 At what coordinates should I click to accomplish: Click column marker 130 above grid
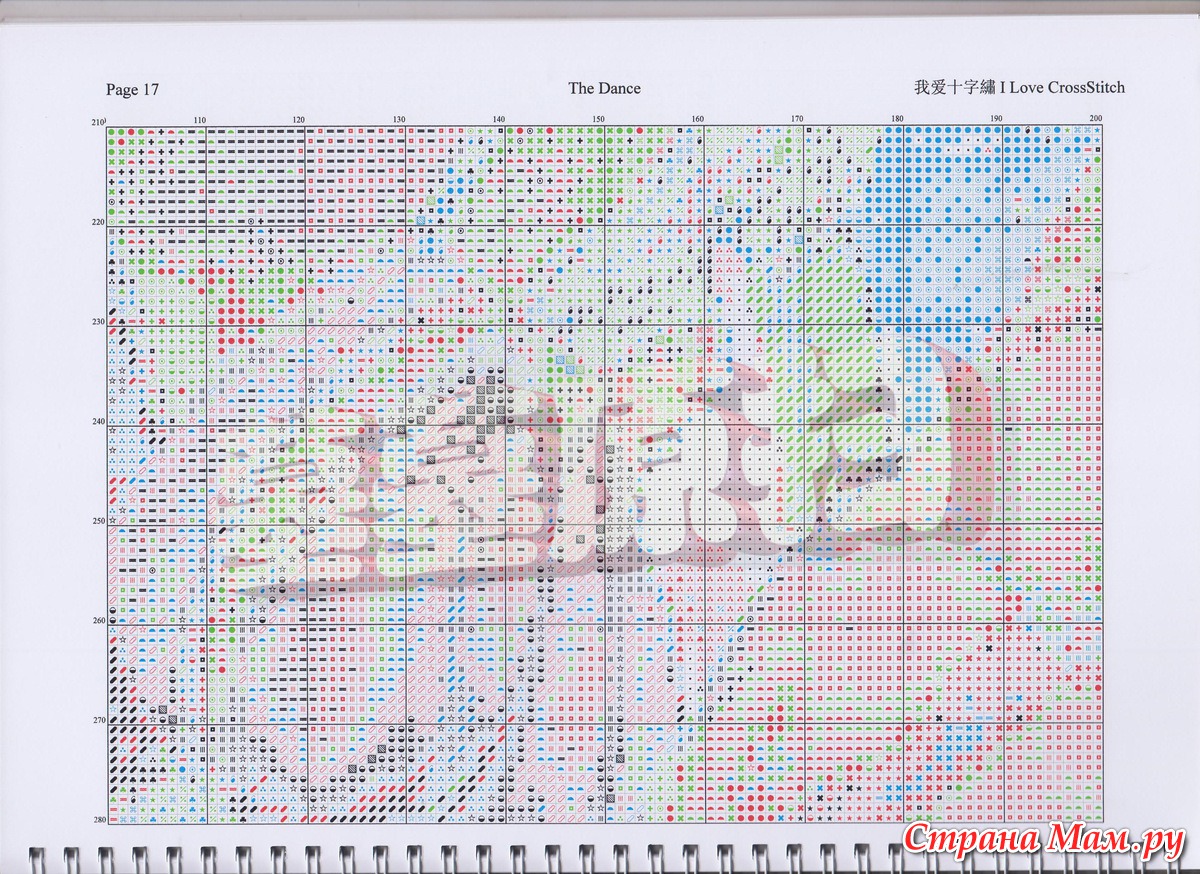[399, 120]
